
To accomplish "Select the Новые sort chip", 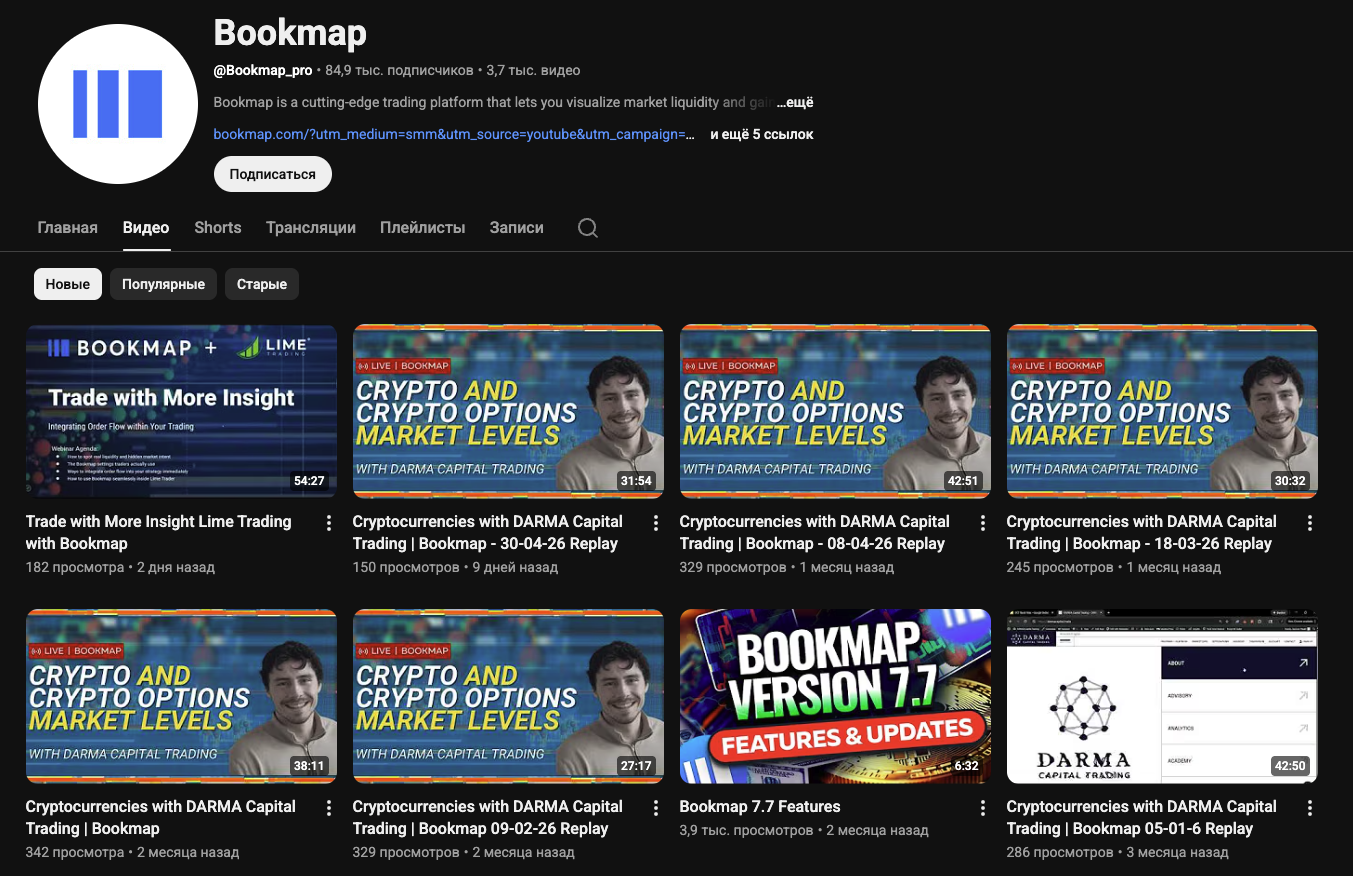I will pyautogui.click(x=68, y=284).
